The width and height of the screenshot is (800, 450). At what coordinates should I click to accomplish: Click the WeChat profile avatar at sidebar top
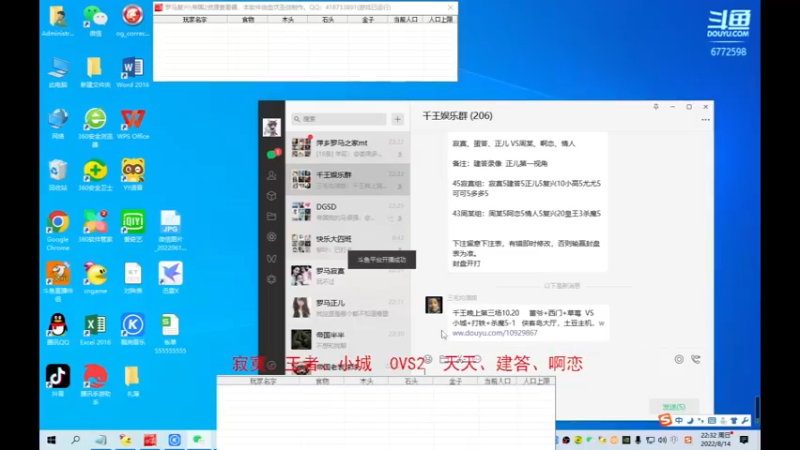271,127
